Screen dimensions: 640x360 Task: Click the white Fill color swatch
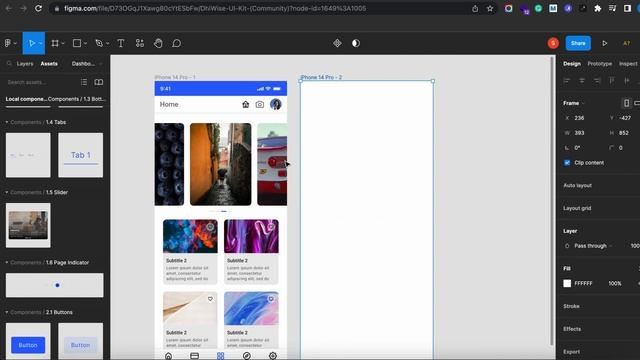[567, 283]
